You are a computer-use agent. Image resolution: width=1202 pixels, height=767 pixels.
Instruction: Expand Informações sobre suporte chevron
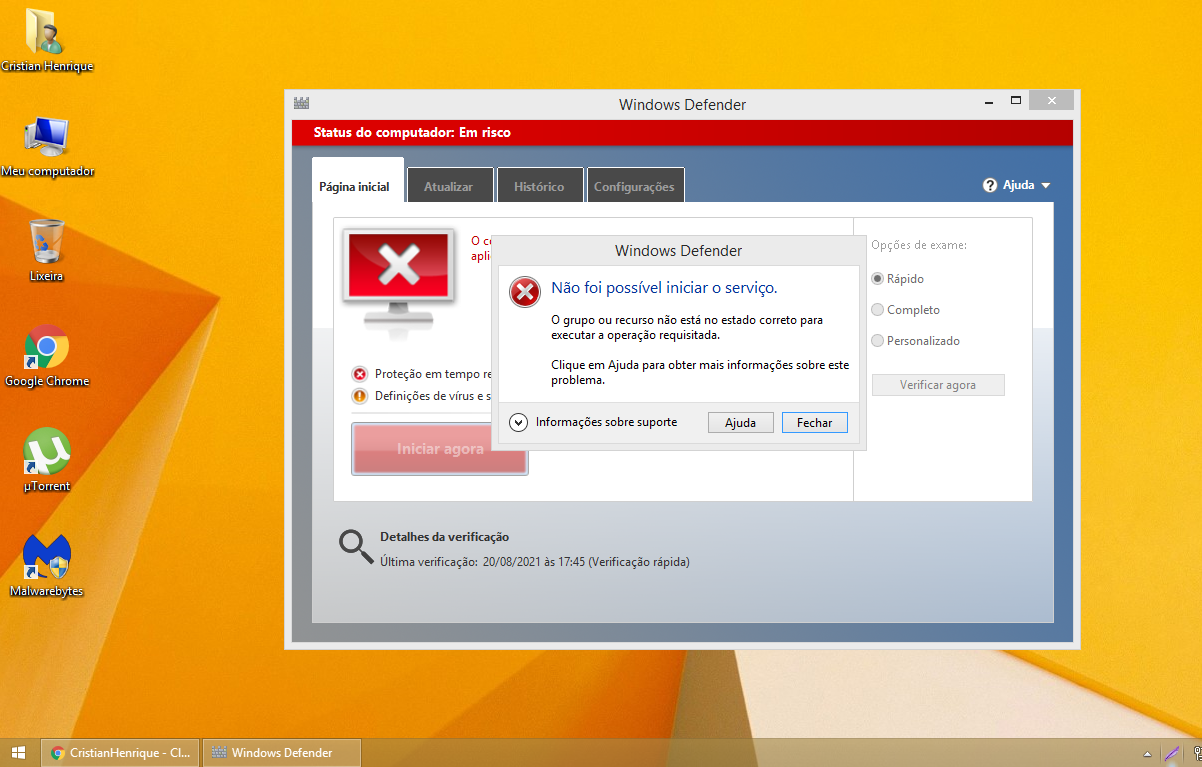[518, 422]
